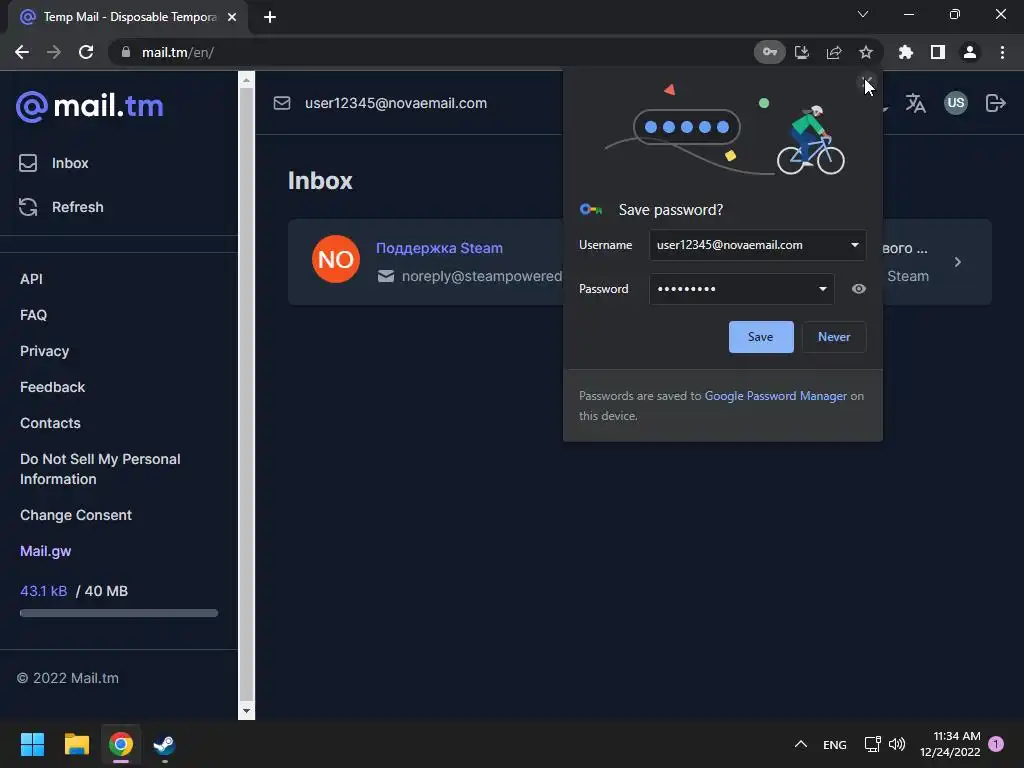Screen dimensions: 1024x768
Task: Click the storage usage progress bar
Action: 119,613
